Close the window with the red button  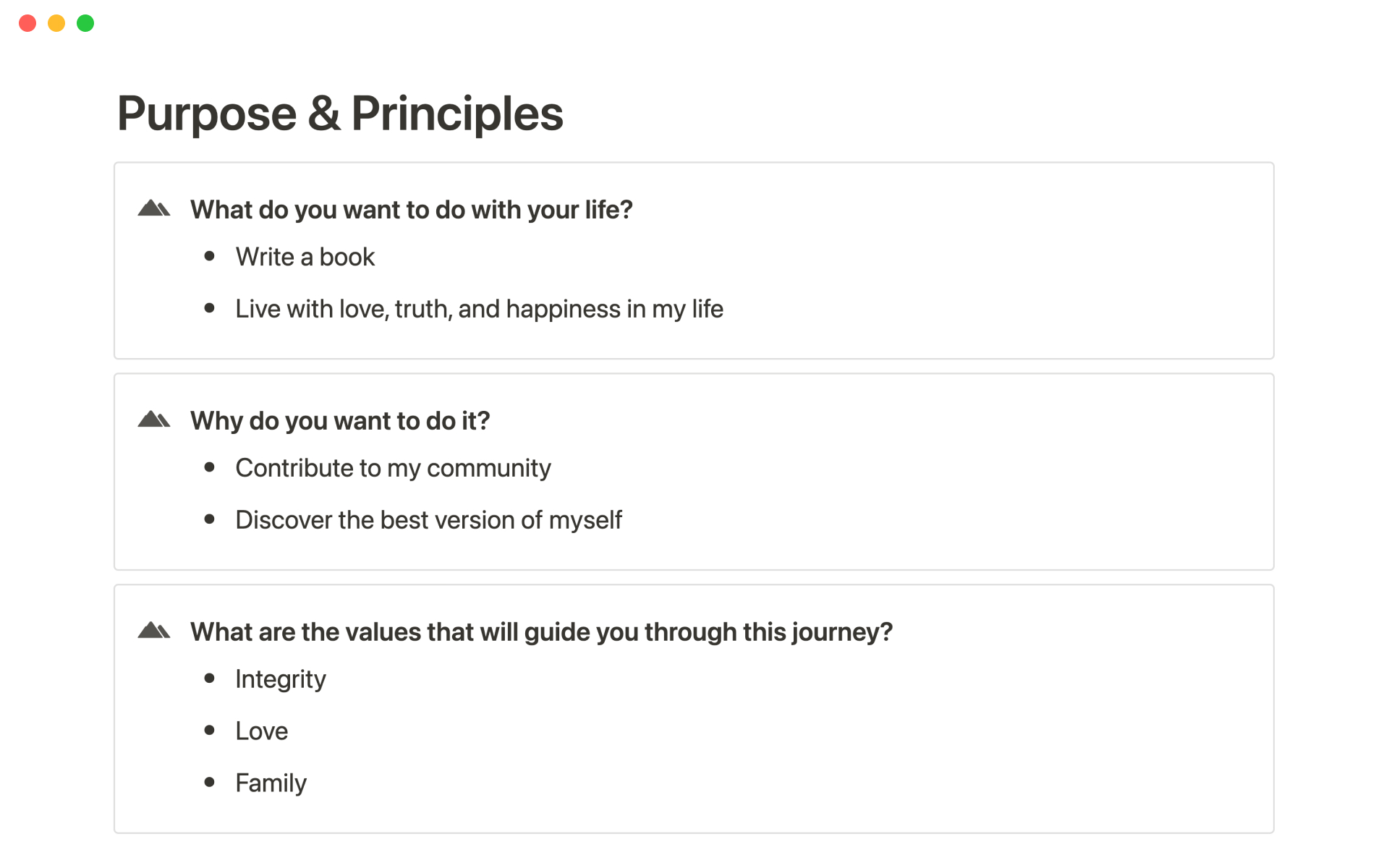pos(27,23)
